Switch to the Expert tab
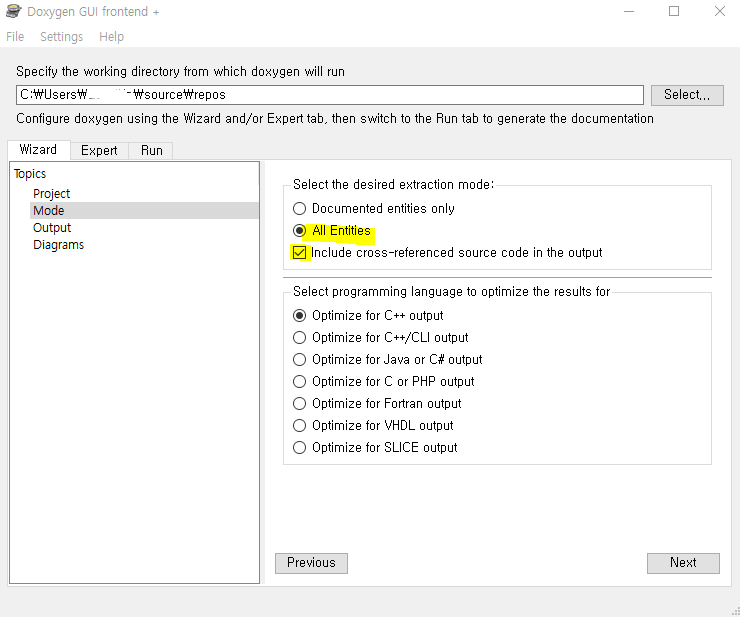 pos(99,150)
